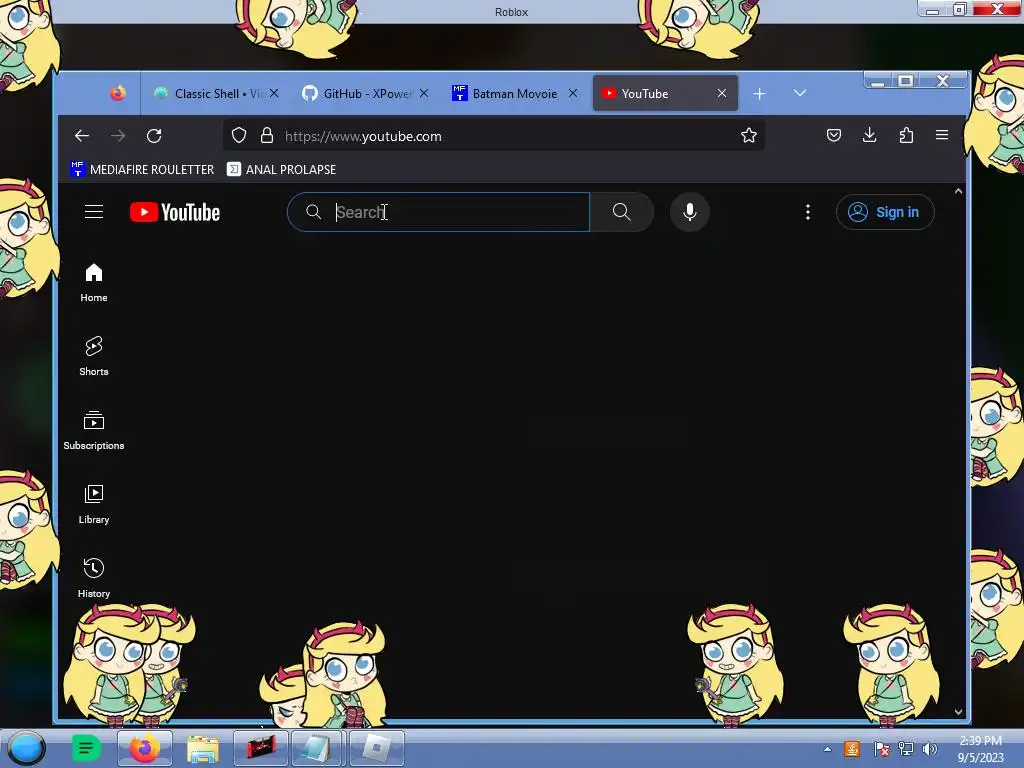This screenshot has height=768, width=1024.
Task: Switch to Batman Movoie tab
Action: pos(506,93)
